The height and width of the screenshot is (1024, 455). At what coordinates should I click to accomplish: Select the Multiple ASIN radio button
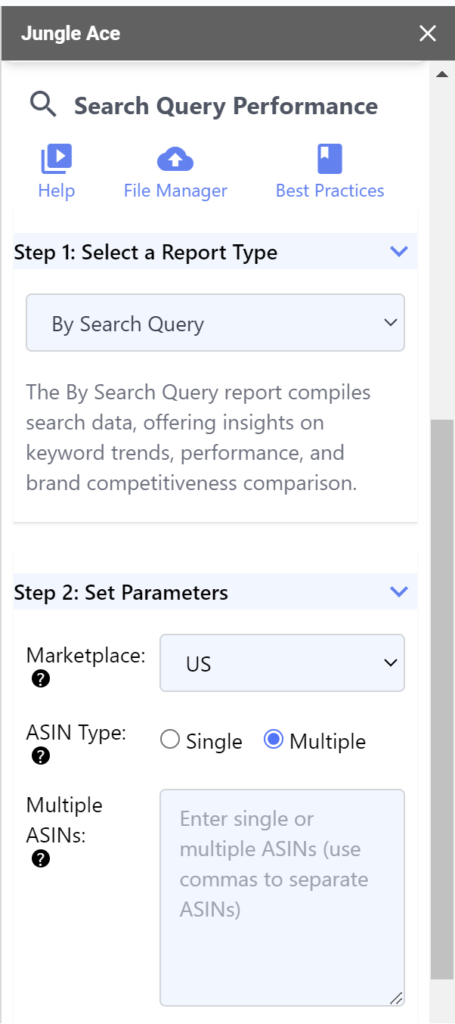point(274,740)
